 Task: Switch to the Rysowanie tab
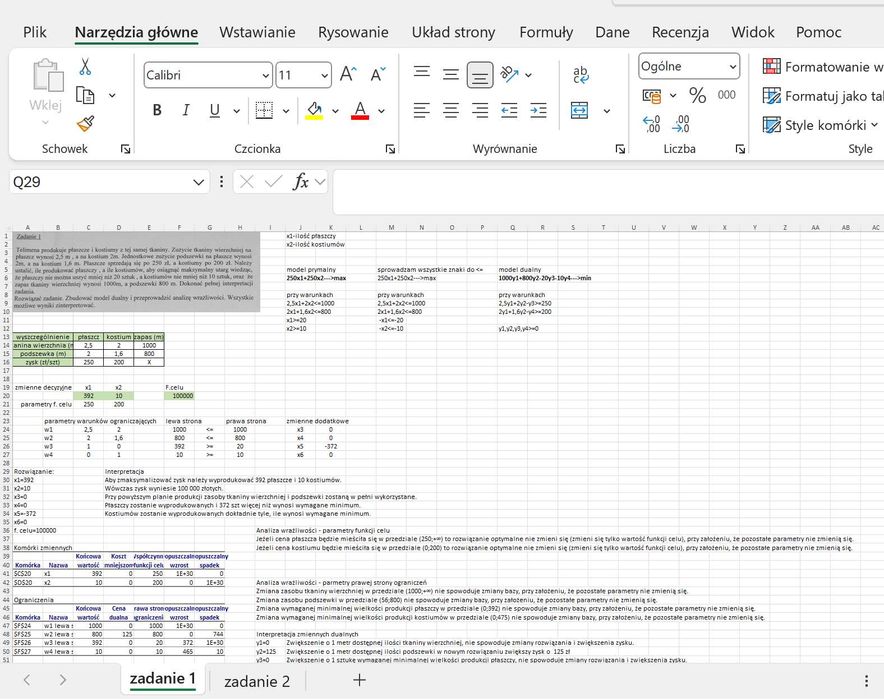(353, 32)
